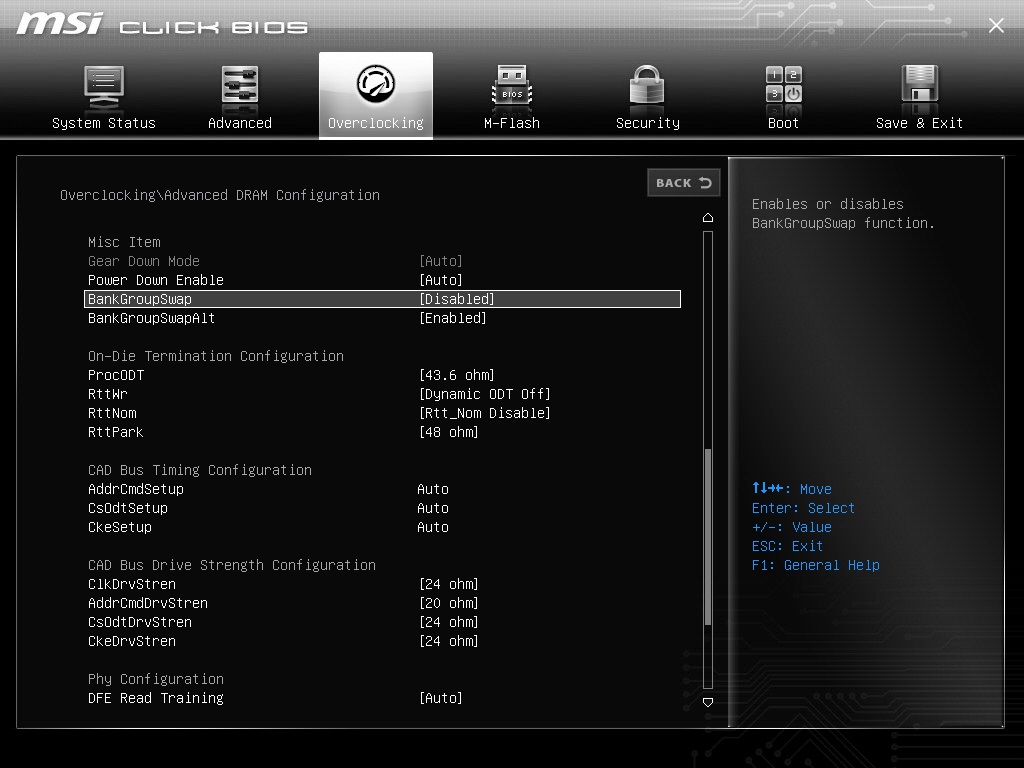Switch to the Advanced tab label

240,123
